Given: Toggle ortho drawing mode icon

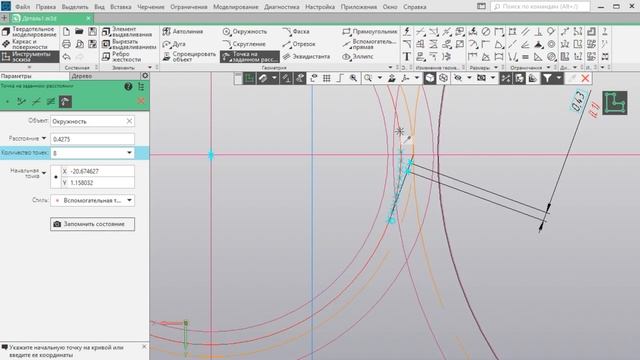Looking at the screenshot, I should click(340, 78).
